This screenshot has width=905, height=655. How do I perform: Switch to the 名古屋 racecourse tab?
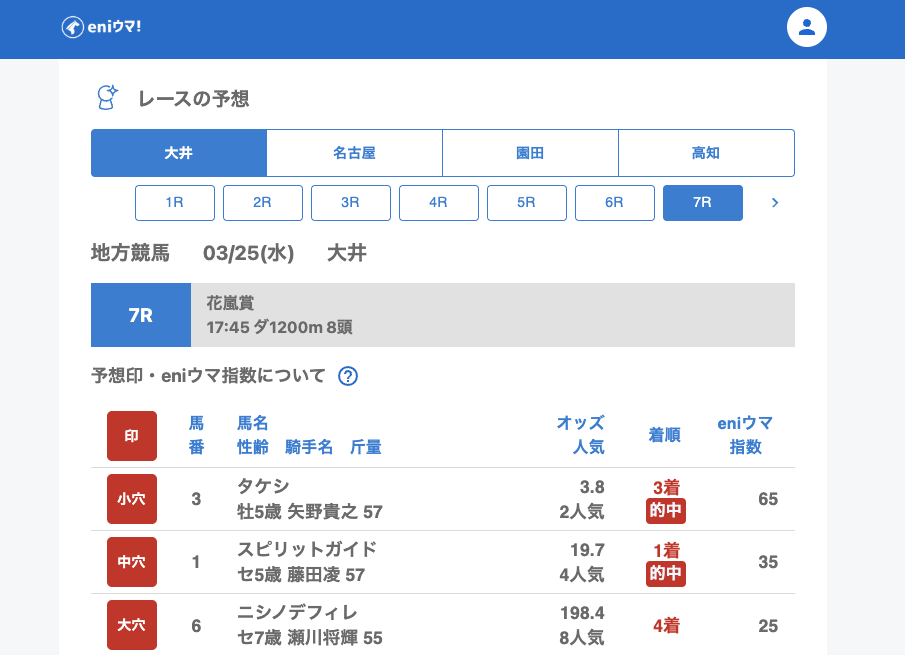(354, 153)
